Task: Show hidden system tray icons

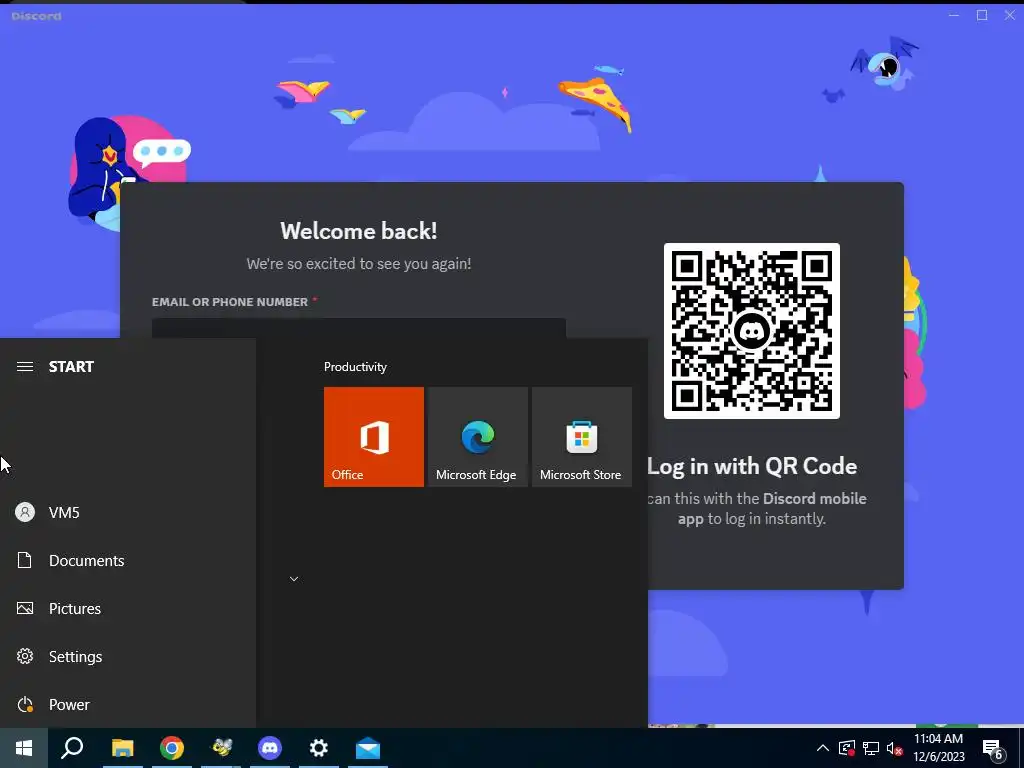Action: [823, 748]
